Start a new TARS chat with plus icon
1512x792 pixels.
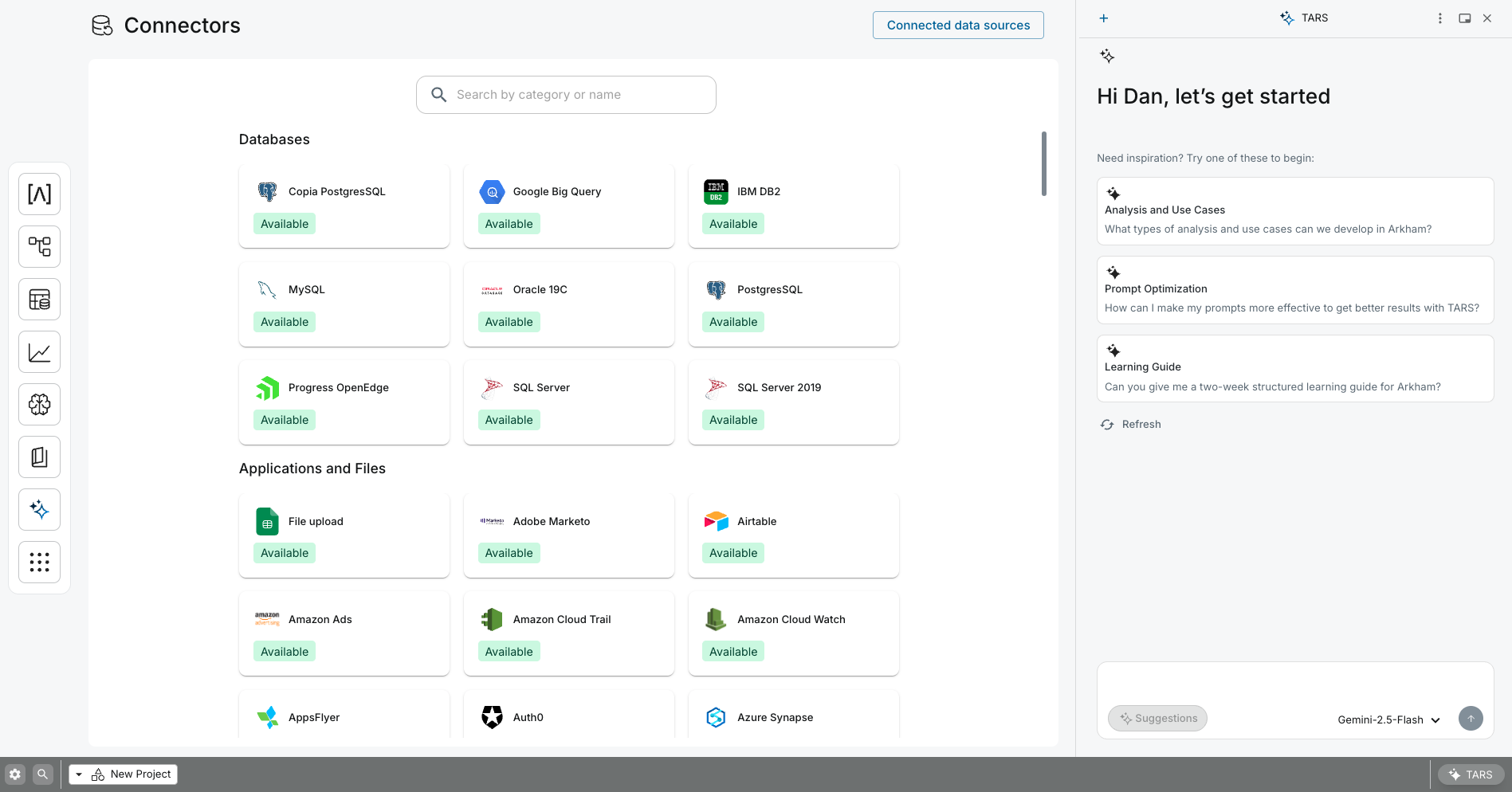tap(1104, 18)
